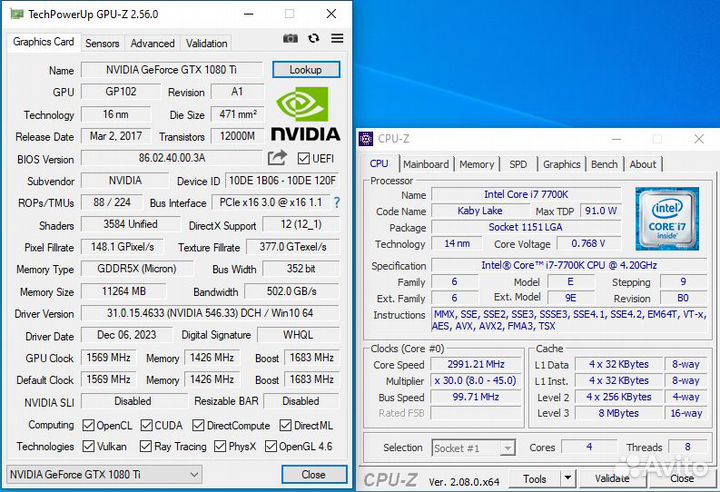Image resolution: width=720 pixels, height=492 pixels.
Task: Click the Driver Version field in GPU-Z
Action: coord(210,313)
